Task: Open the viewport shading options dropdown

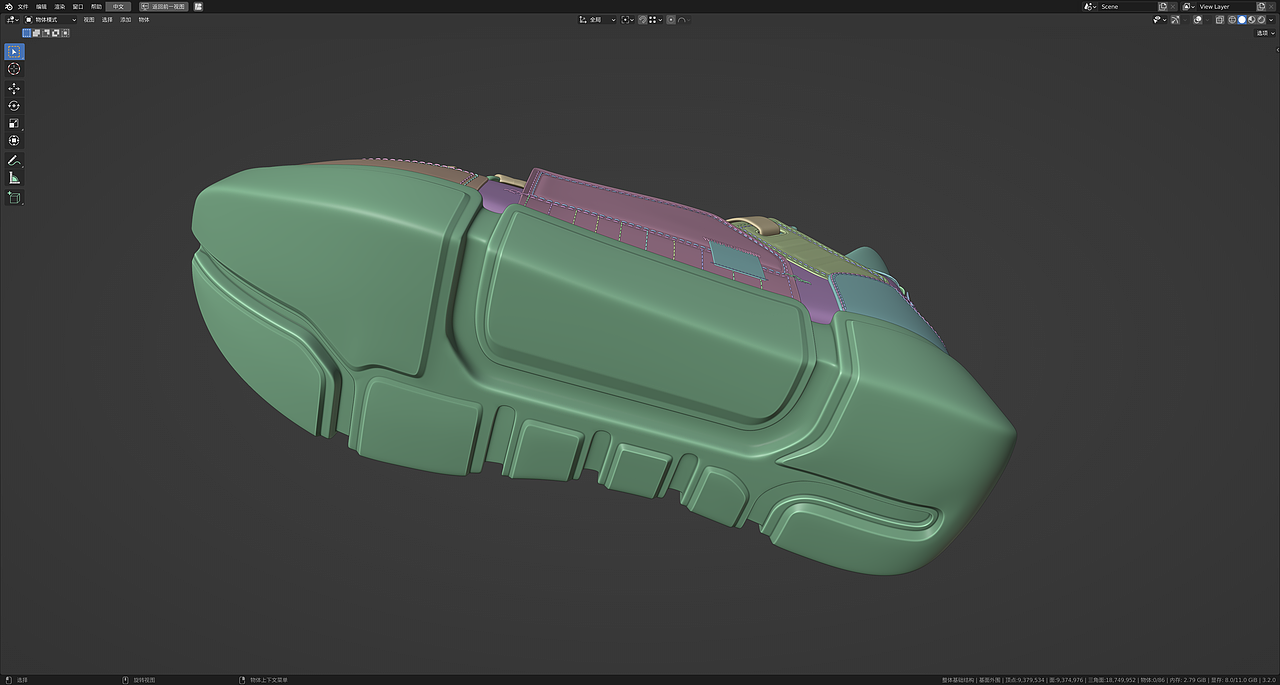Action: (1271, 20)
